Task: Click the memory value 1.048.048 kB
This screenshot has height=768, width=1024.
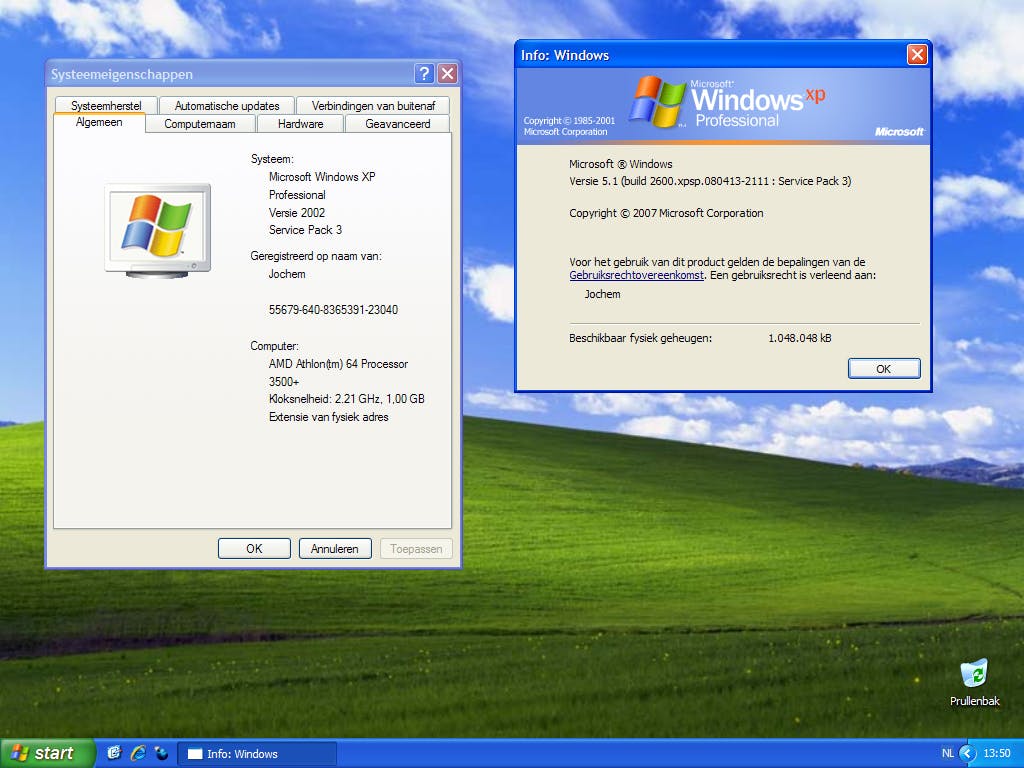Action: click(x=799, y=338)
